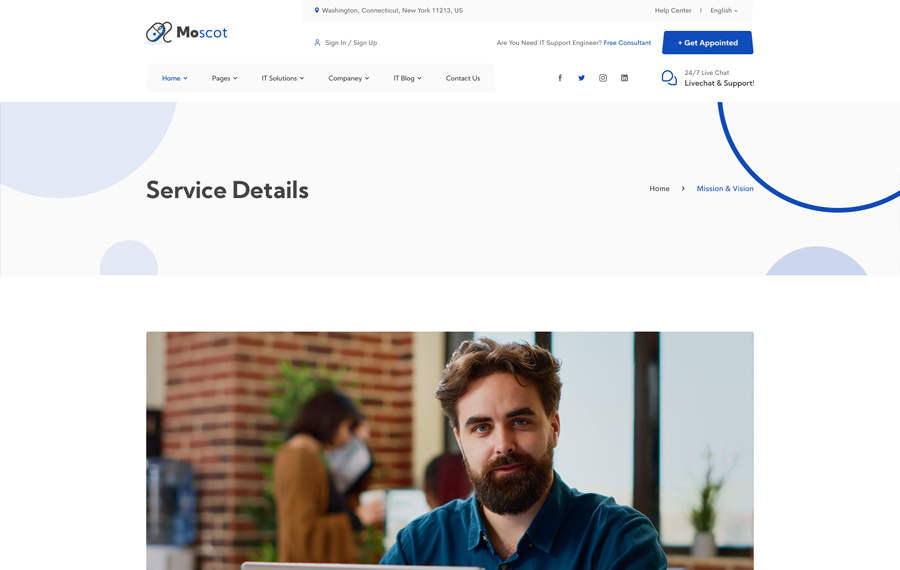900x570 pixels.
Task: Open the LinkedIn social icon
Action: click(624, 78)
